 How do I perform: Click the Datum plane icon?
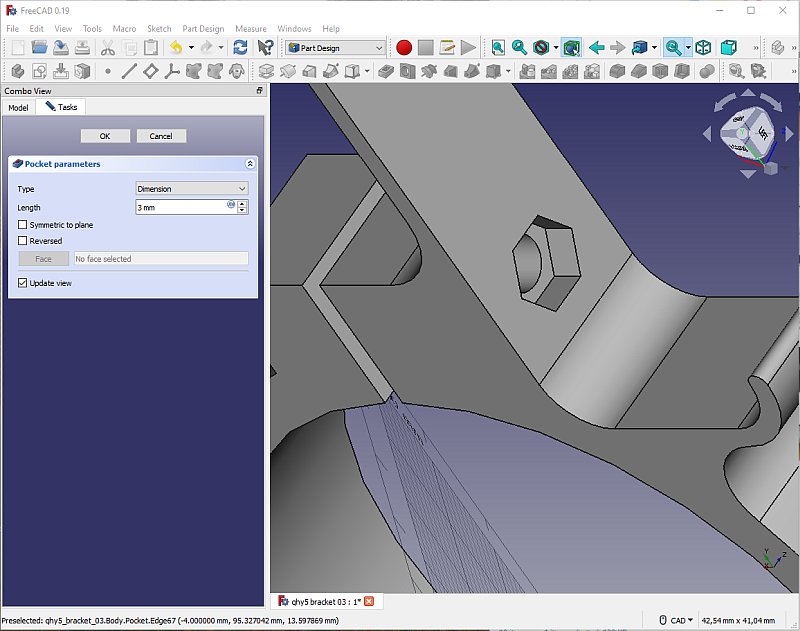coord(151,71)
